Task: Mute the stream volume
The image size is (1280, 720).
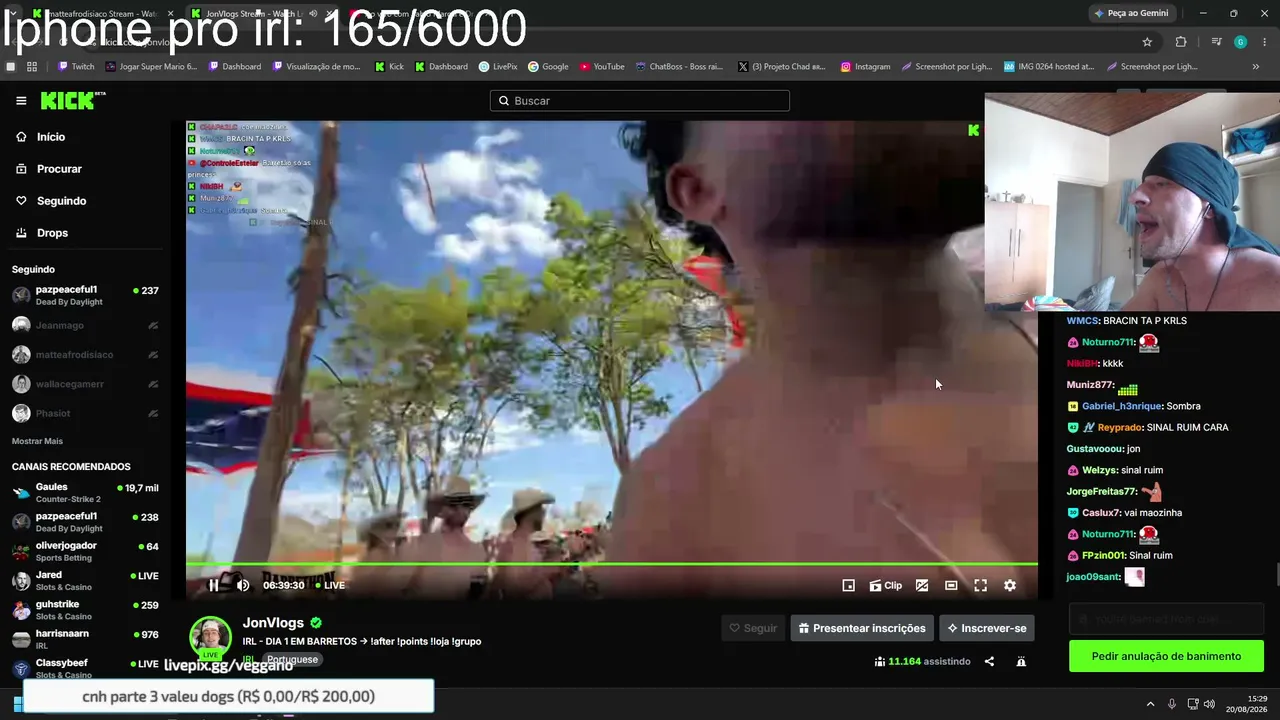Action: 243,585
